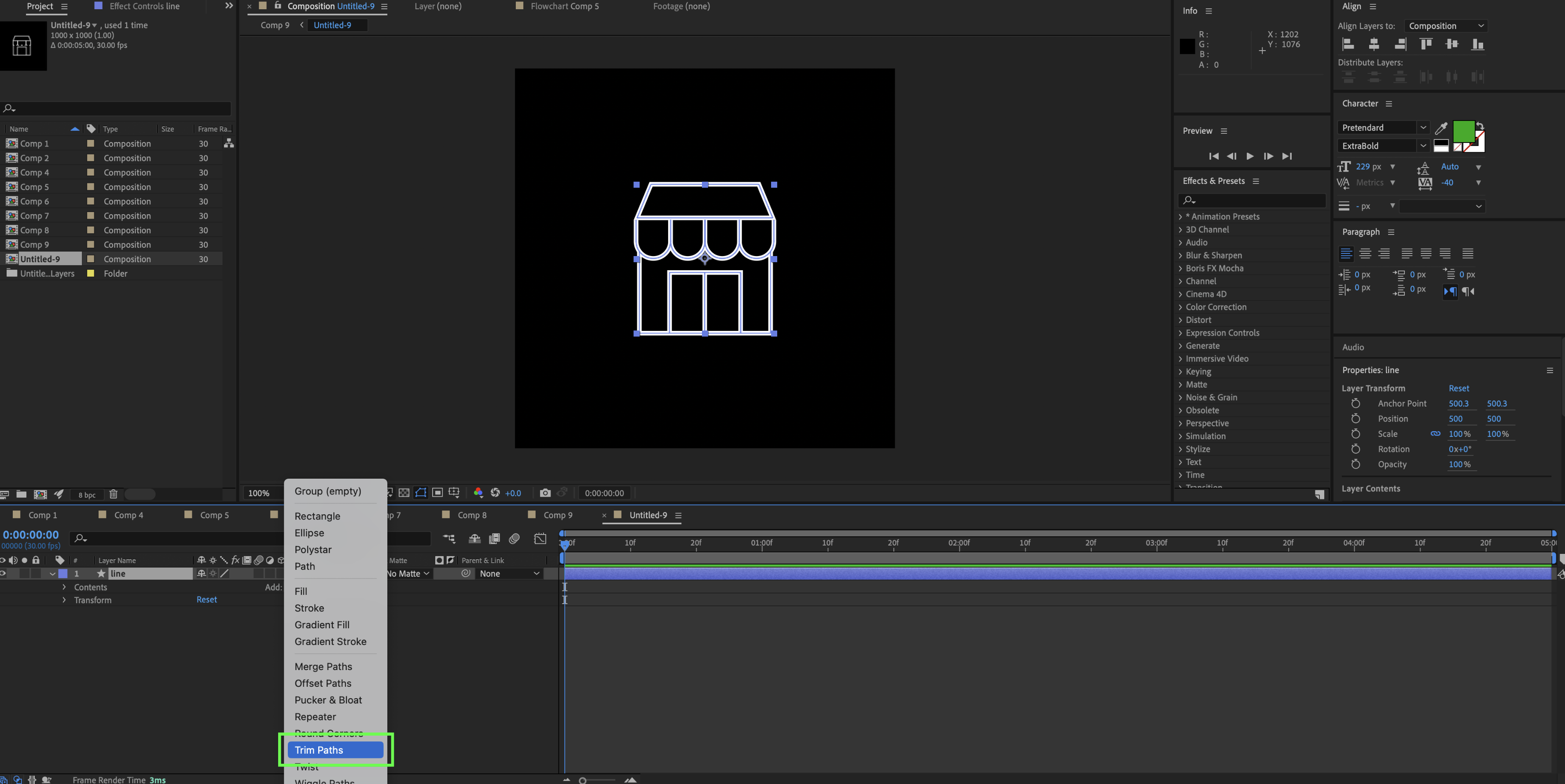Click the Position stopwatch in Properties
The height and width of the screenshot is (784, 1565).
1356,418
